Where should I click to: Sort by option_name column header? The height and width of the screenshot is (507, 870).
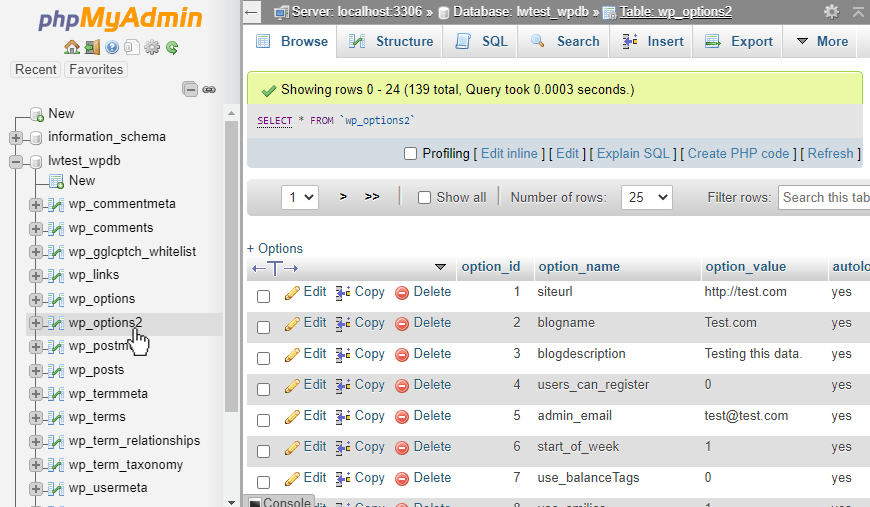[579, 267]
